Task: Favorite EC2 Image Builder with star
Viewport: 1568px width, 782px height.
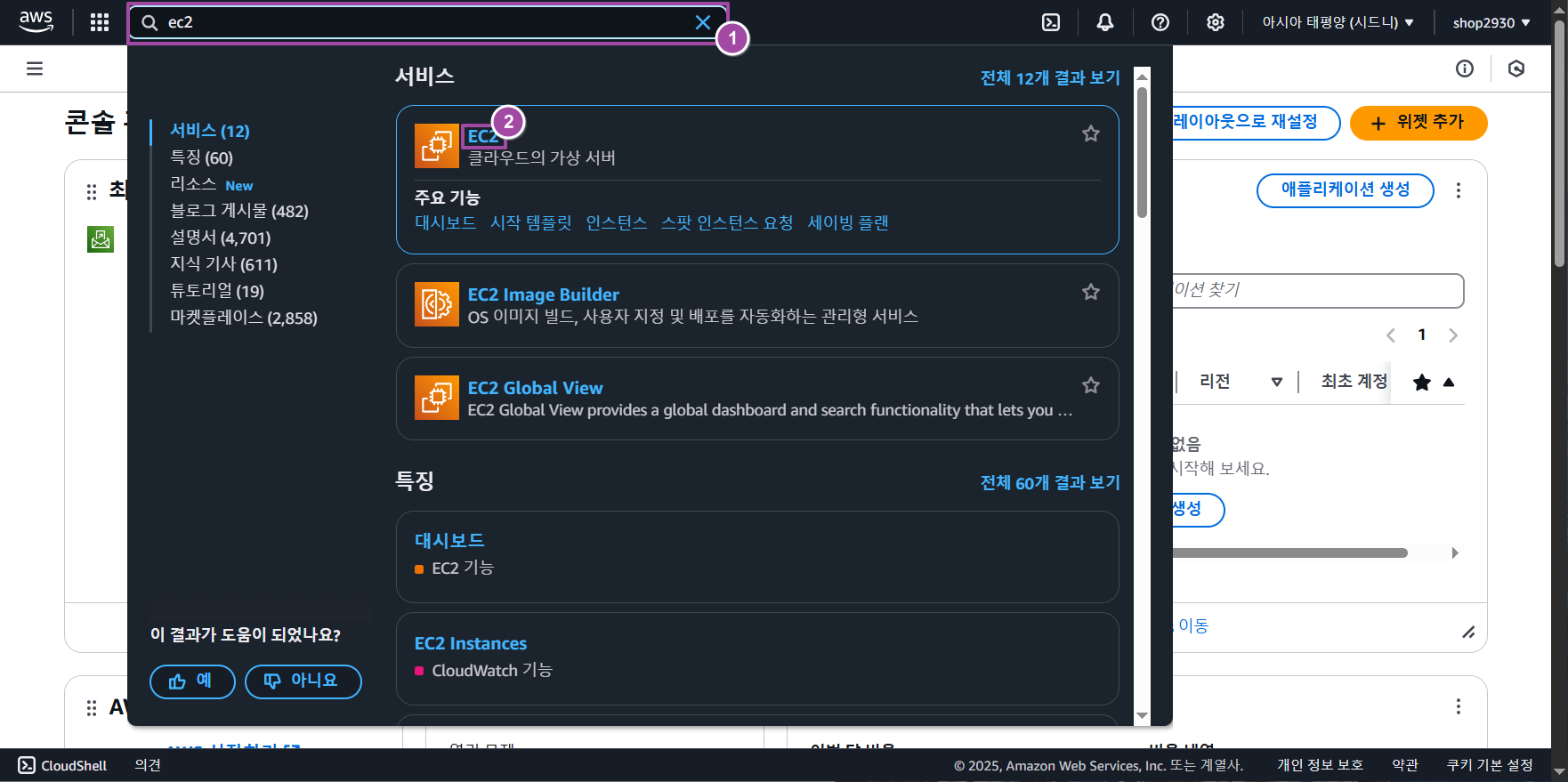Action: coord(1091,292)
